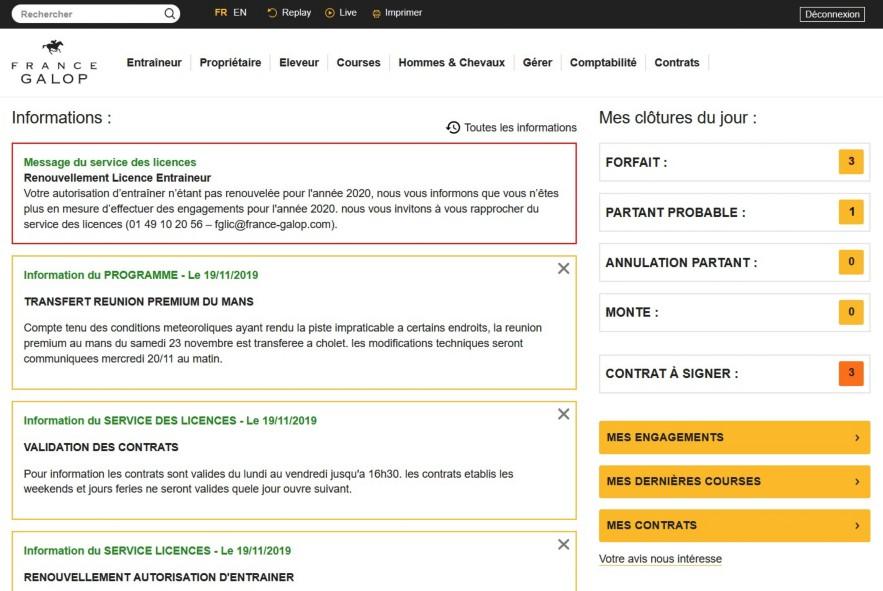The image size is (883, 591).
Task: Expand the MES DERNIÈRES COURSES section
Action: coord(733,481)
